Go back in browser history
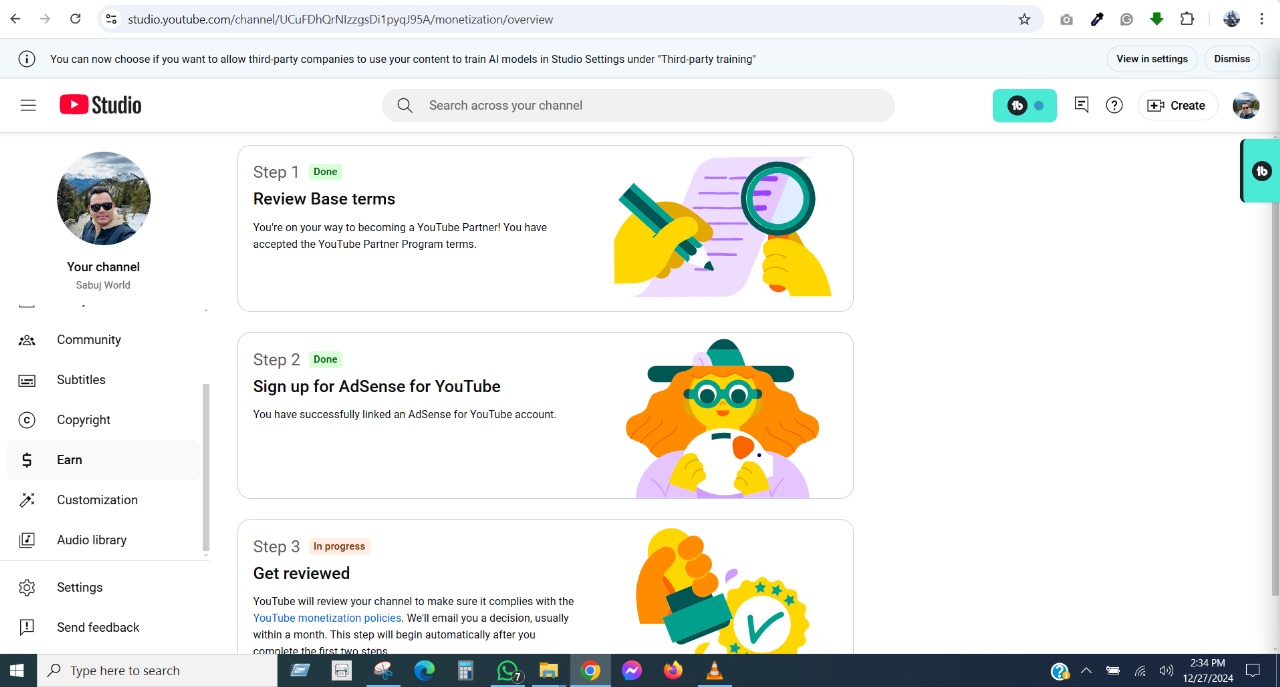 point(15,19)
